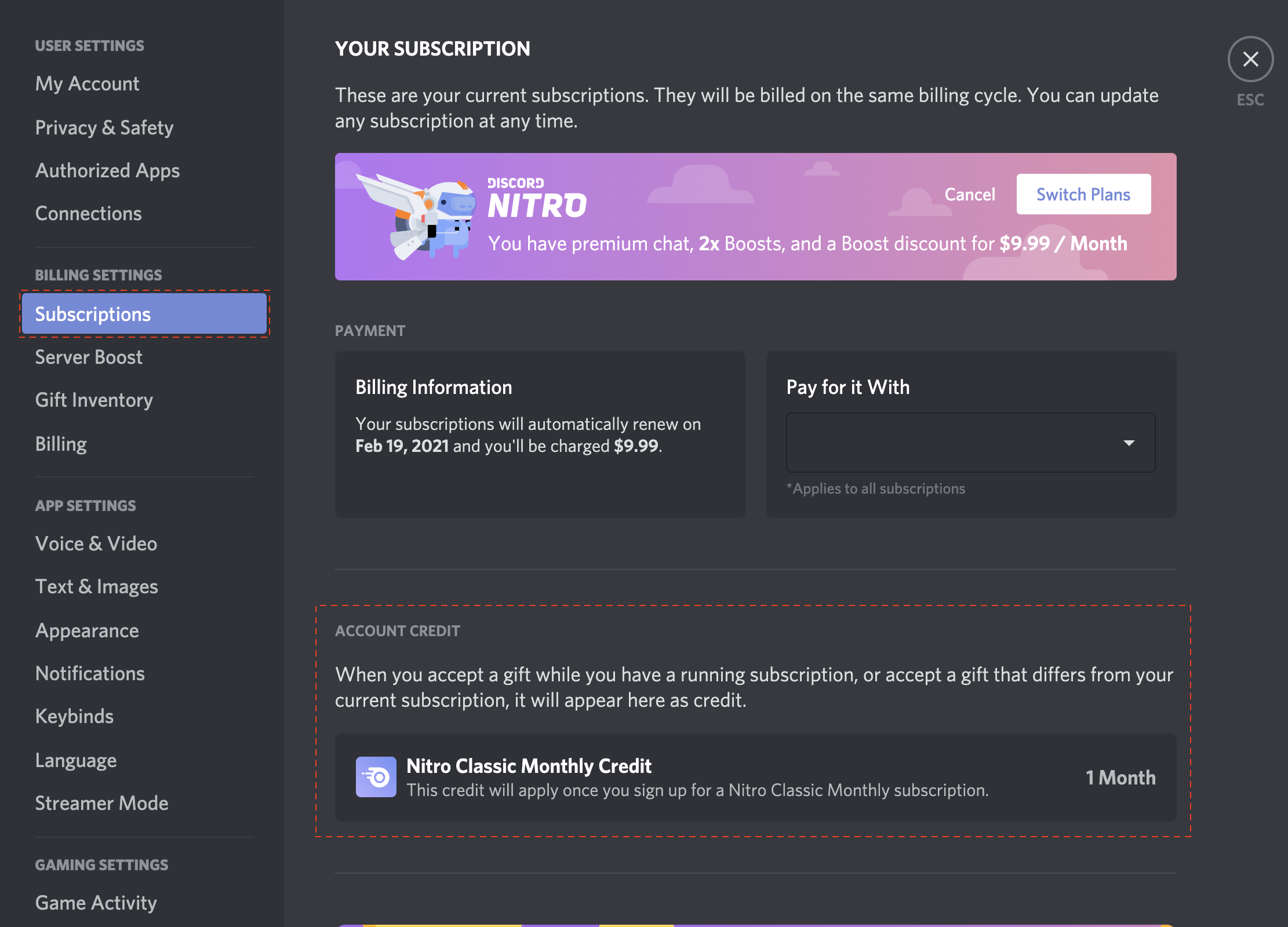Click the Server Boost icon in sidebar
1288x927 pixels.
click(89, 356)
